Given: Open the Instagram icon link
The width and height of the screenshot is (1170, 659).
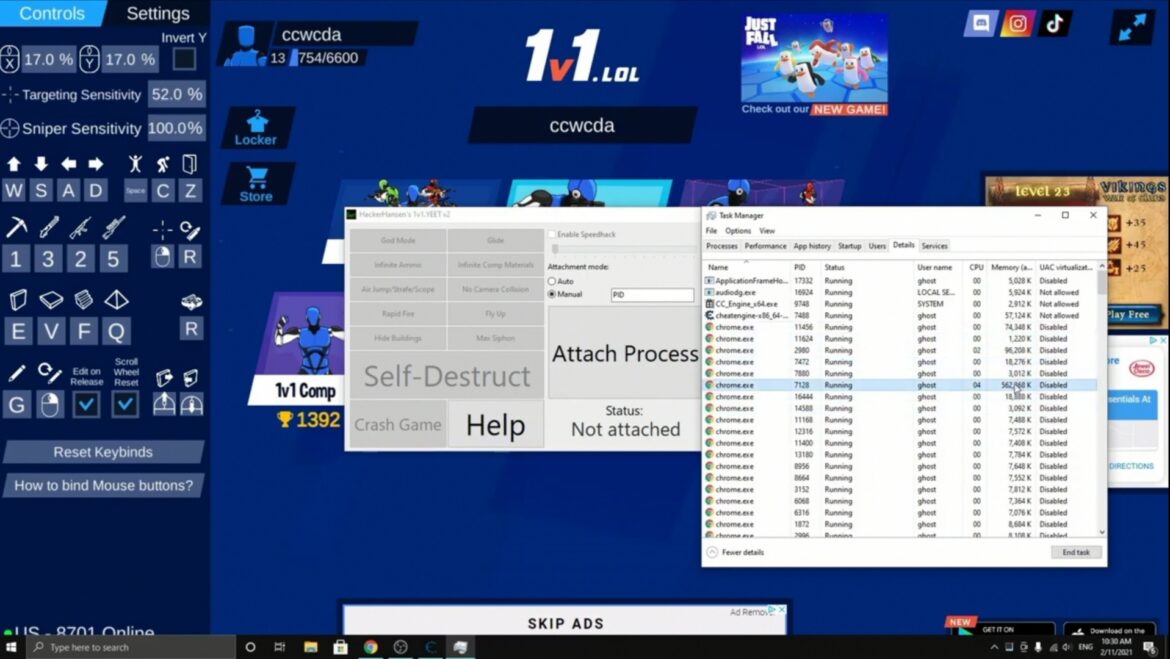Looking at the screenshot, I should (x=1018, y=23).
